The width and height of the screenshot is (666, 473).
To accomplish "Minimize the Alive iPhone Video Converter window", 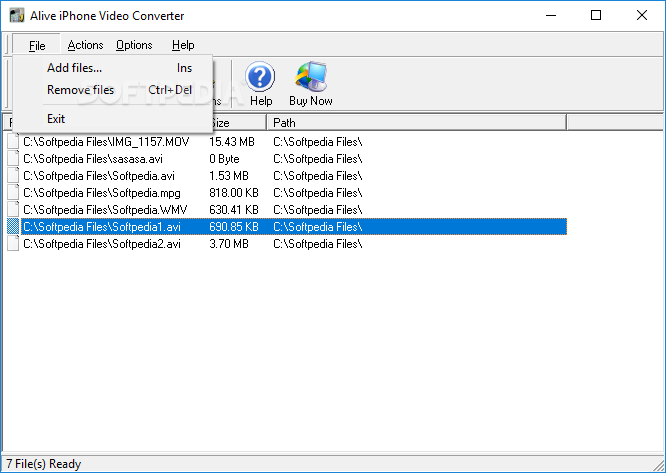I will [551, 16].
